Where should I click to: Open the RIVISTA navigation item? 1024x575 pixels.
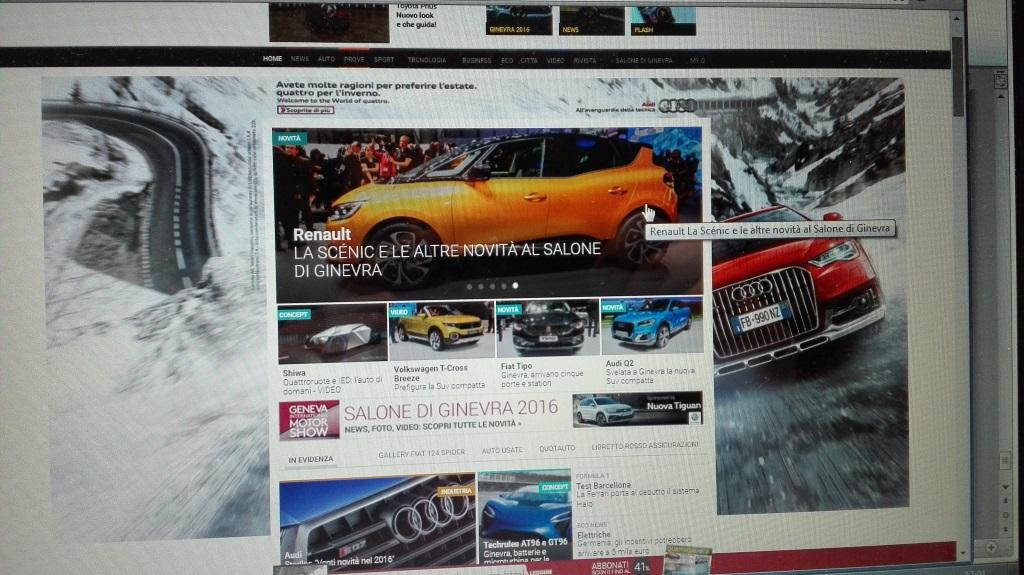[x=585, y=60]
